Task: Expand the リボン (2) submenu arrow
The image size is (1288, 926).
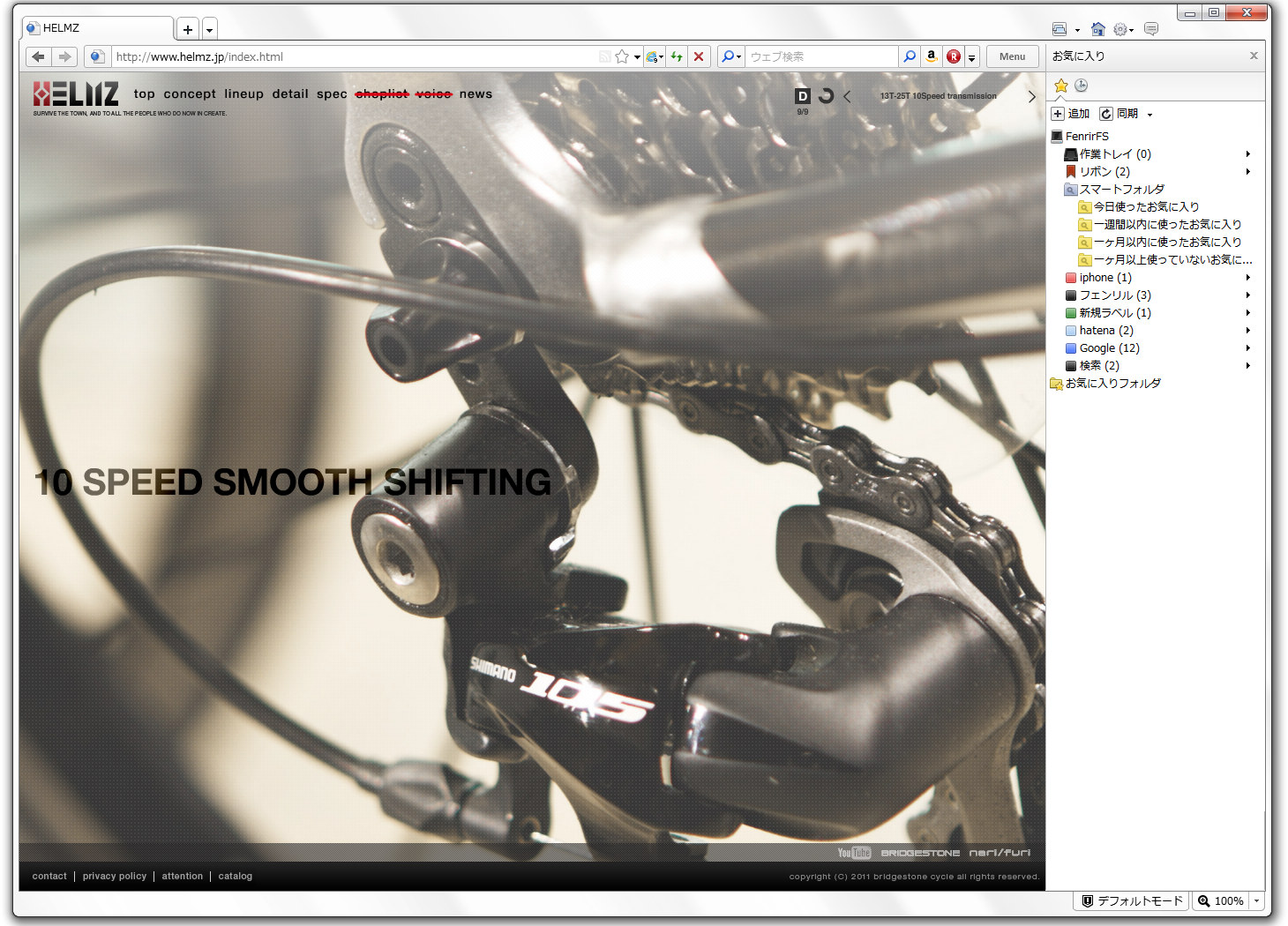Action: pos(1247,171)
